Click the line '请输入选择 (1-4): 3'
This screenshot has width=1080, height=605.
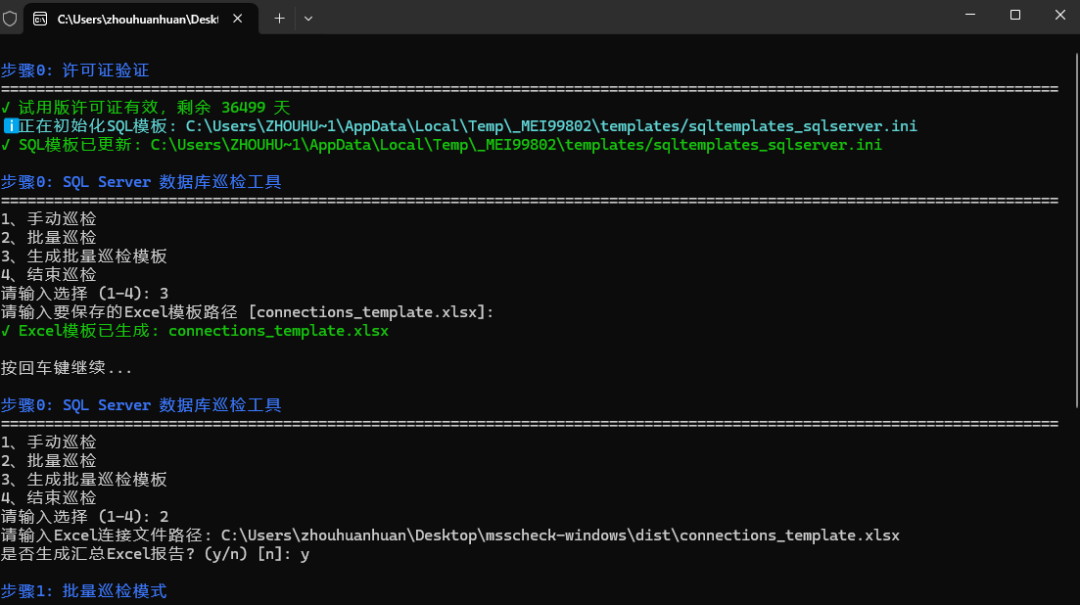pos(85,294)
